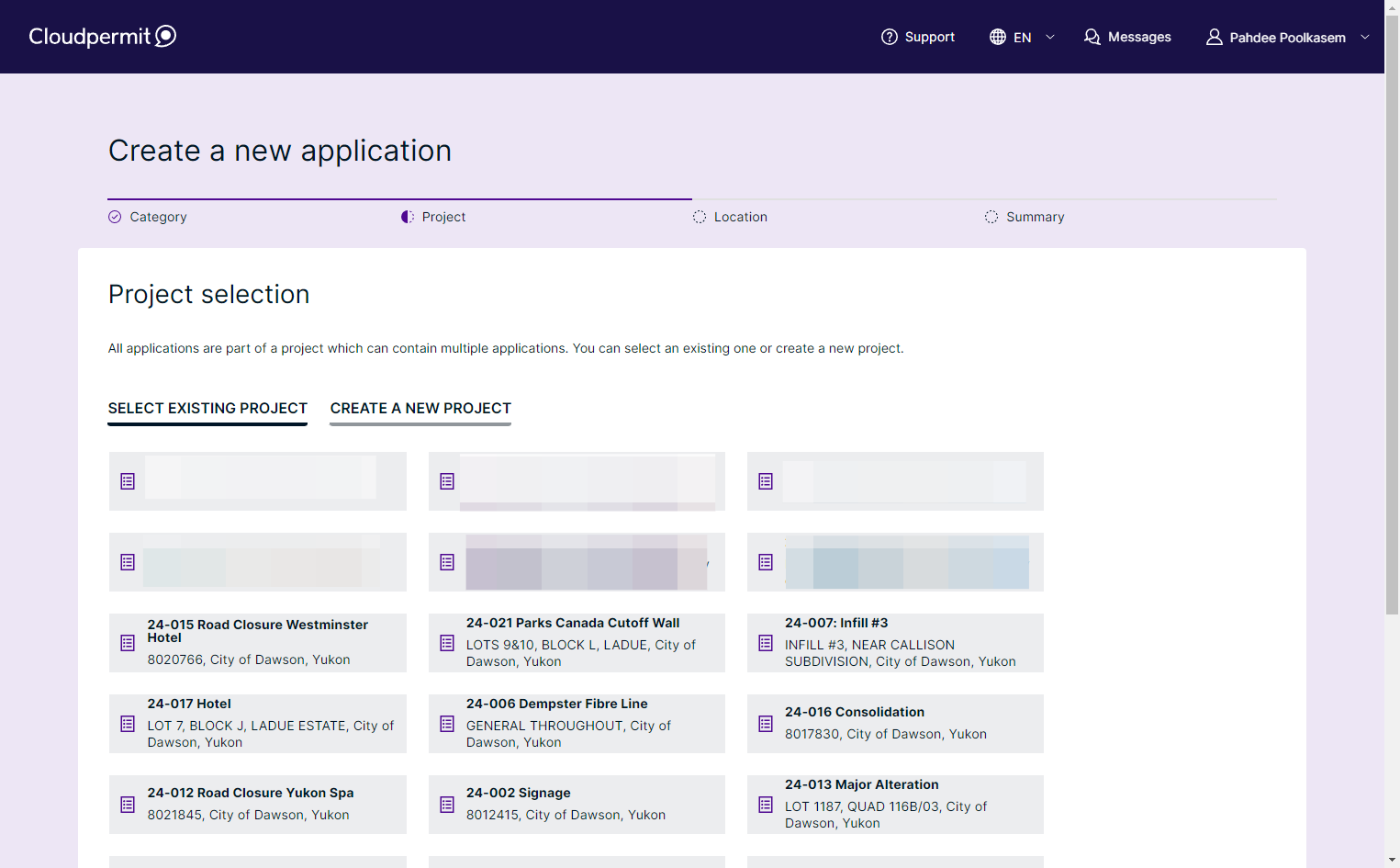Click the Cloudpermit logo
The width and height of the screenshot is (1400, 868).
[x=102, y=36]
